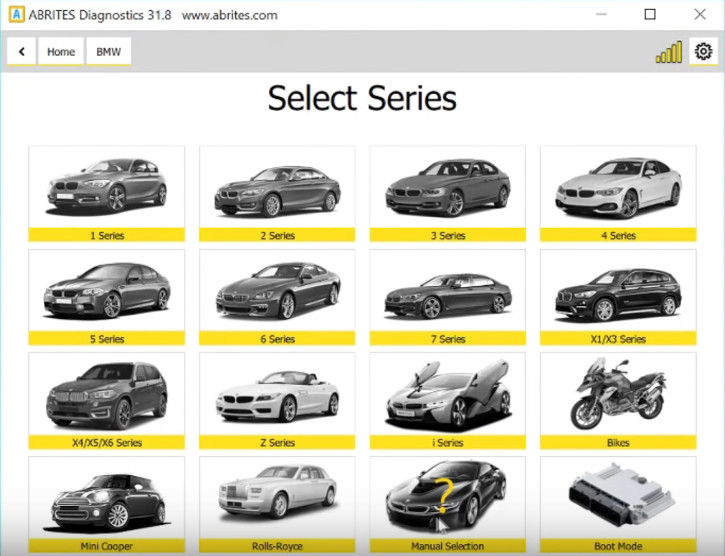The image size is (725, 556).
Task: Click the 'Bikes' yellow label
Action: (x=618, y=442)
